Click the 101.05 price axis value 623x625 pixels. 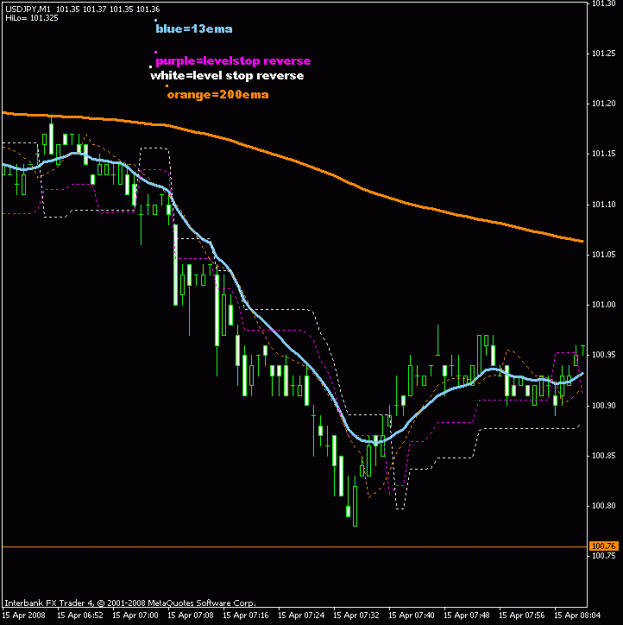(604, 254)
